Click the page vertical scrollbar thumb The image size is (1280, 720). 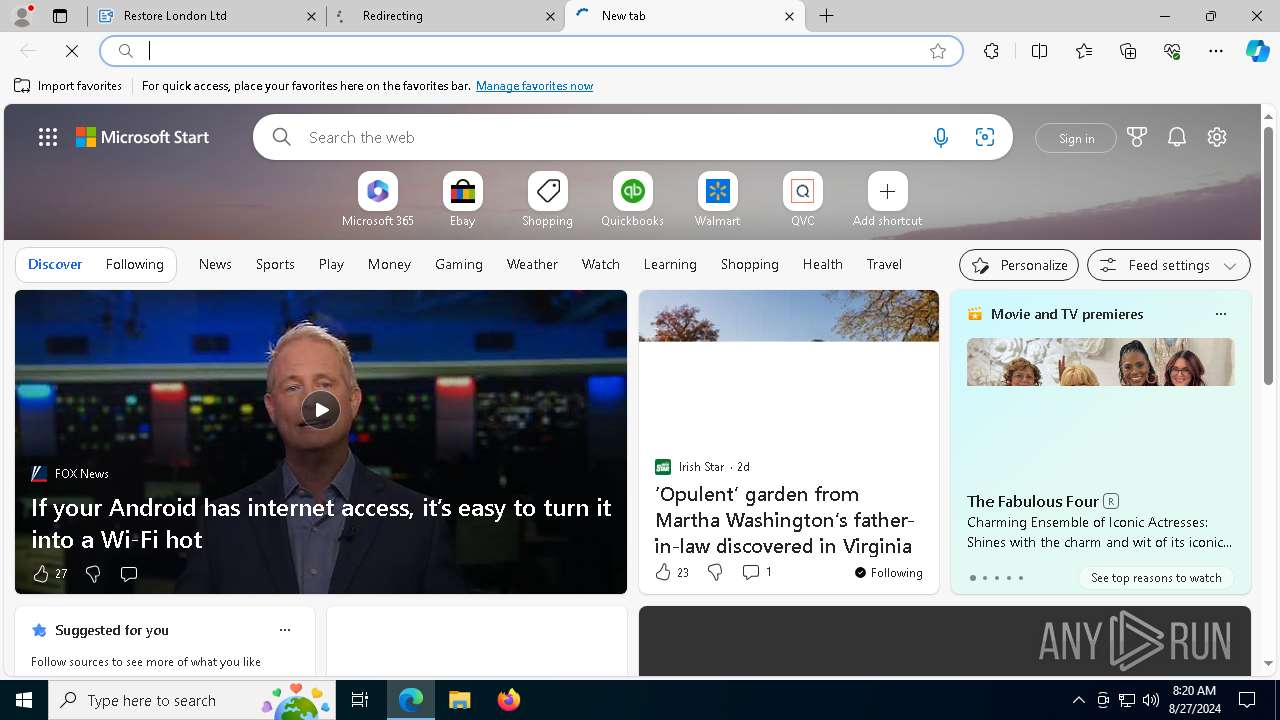1268,255
